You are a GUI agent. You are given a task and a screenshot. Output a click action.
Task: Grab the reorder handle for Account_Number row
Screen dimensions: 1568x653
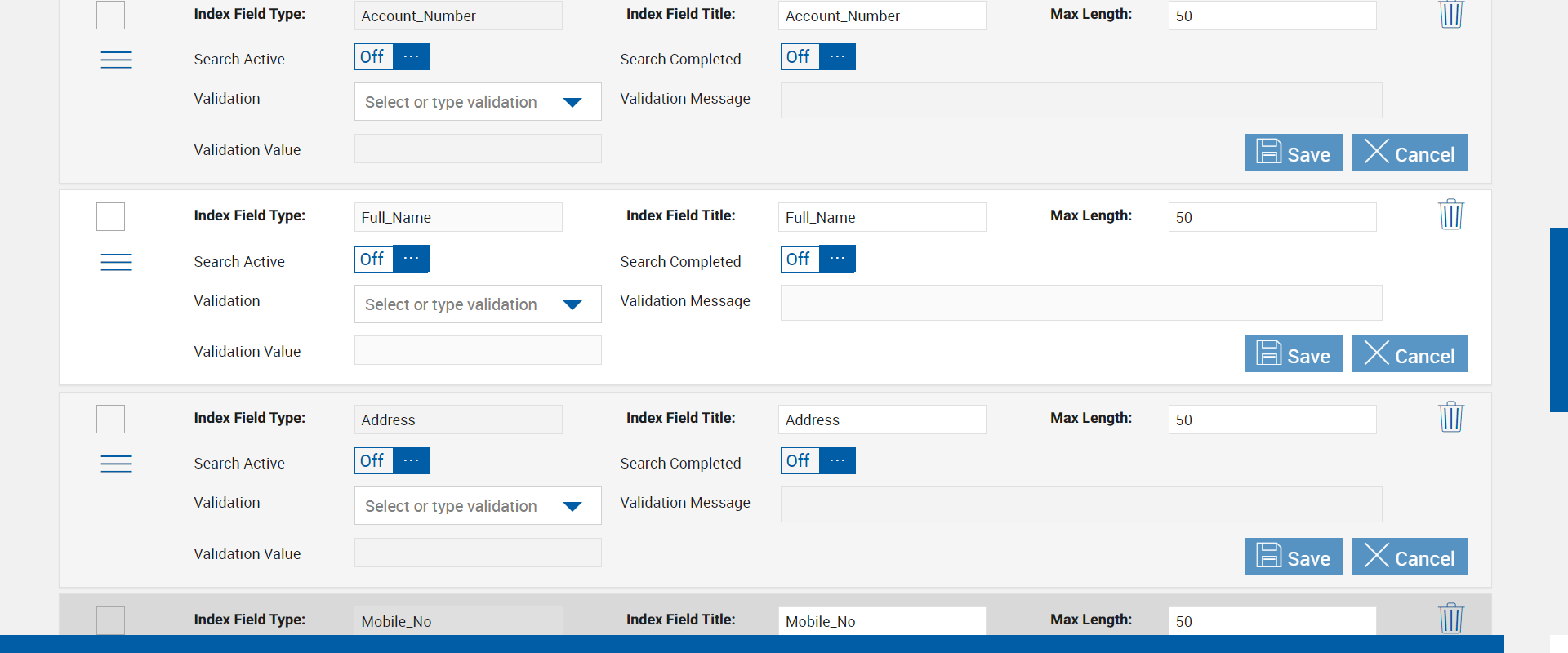pos(116,60)
